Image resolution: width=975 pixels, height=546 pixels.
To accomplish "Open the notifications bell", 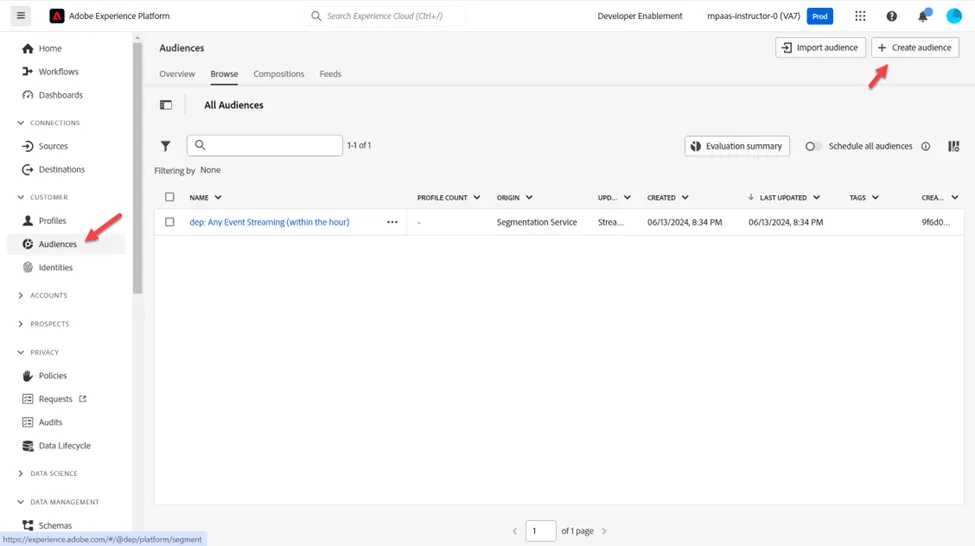I will coord(923,16).
